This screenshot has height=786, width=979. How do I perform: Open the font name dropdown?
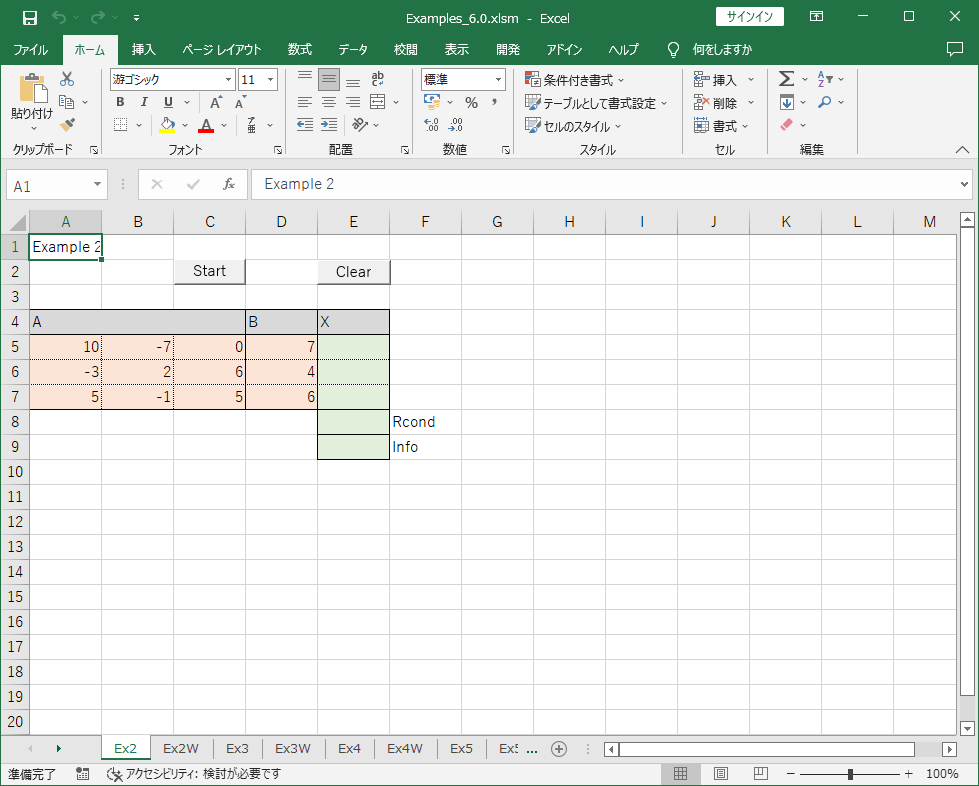(229, 80)
